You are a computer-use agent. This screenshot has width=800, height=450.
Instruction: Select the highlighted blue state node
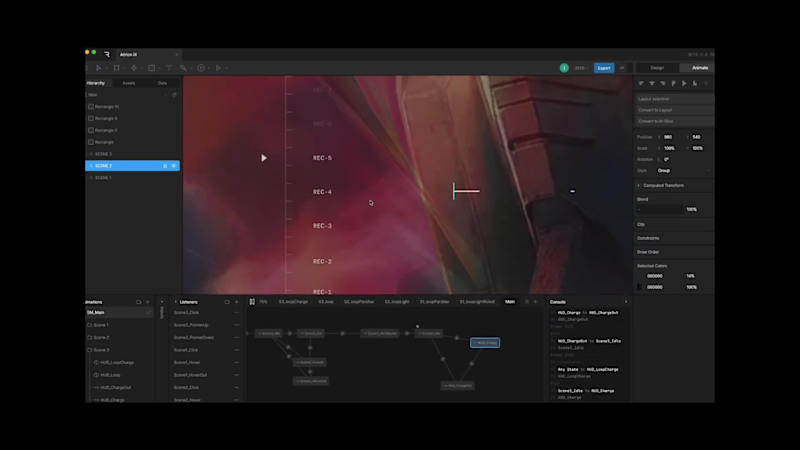pos(485,343)
